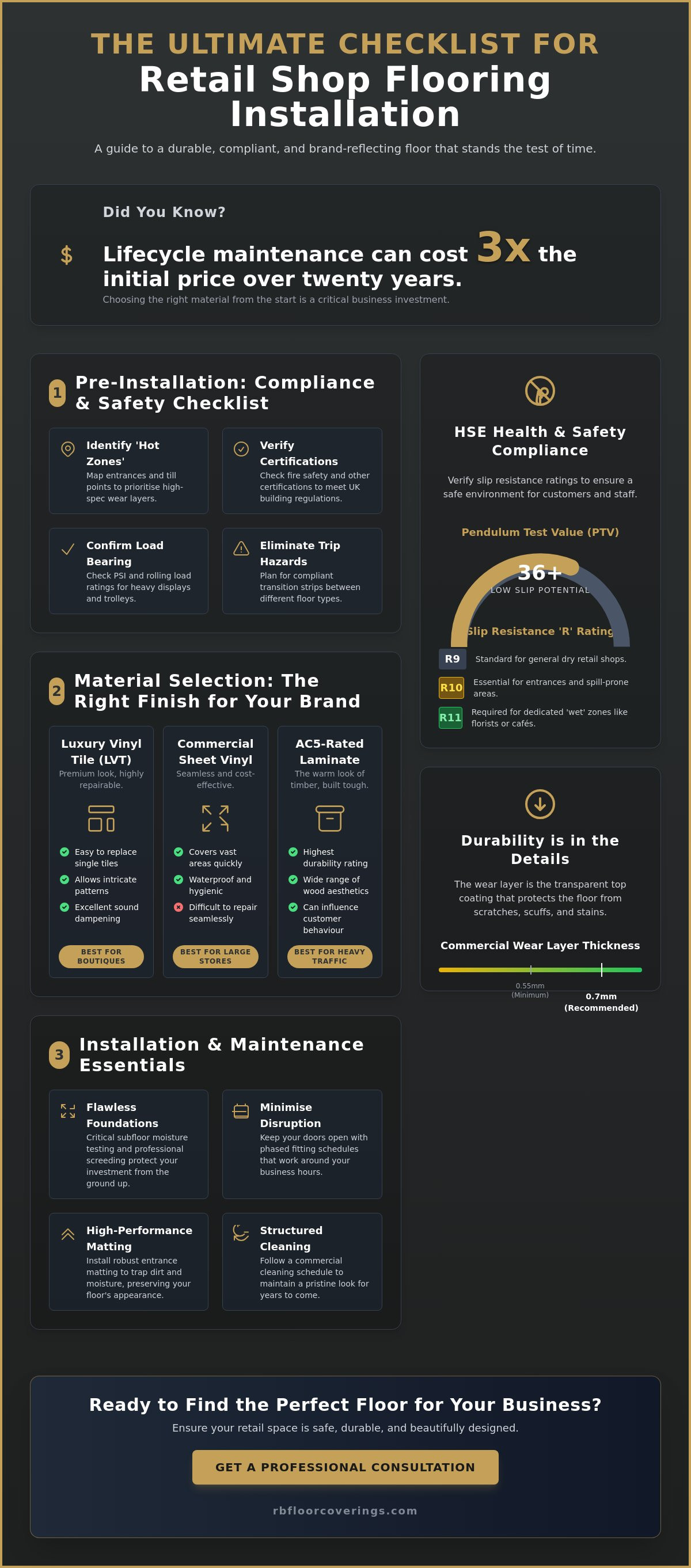This screenshot has height=1568, width=691.
Task: Click the R9 rating badge
Action: point(453,659)
